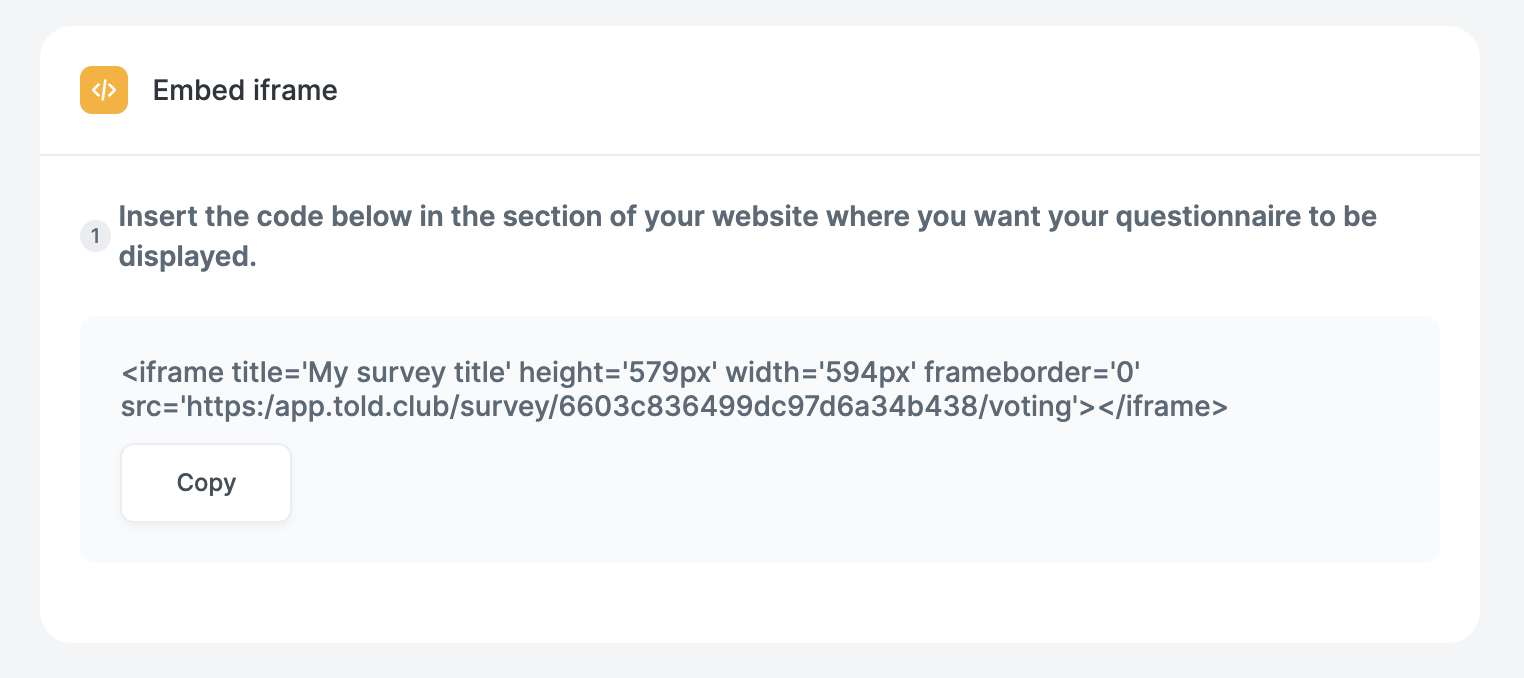The width and height of the screenshot is (1524, 678).
Task: Click the iframe code snippet text
Action: click(x=675, y=390)
